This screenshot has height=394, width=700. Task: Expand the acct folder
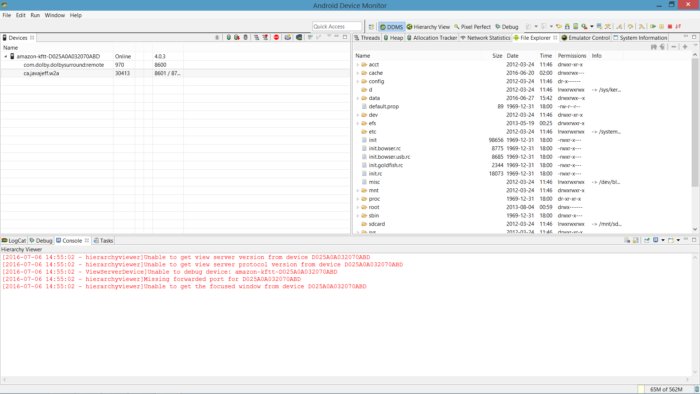(x=358, y=65)
